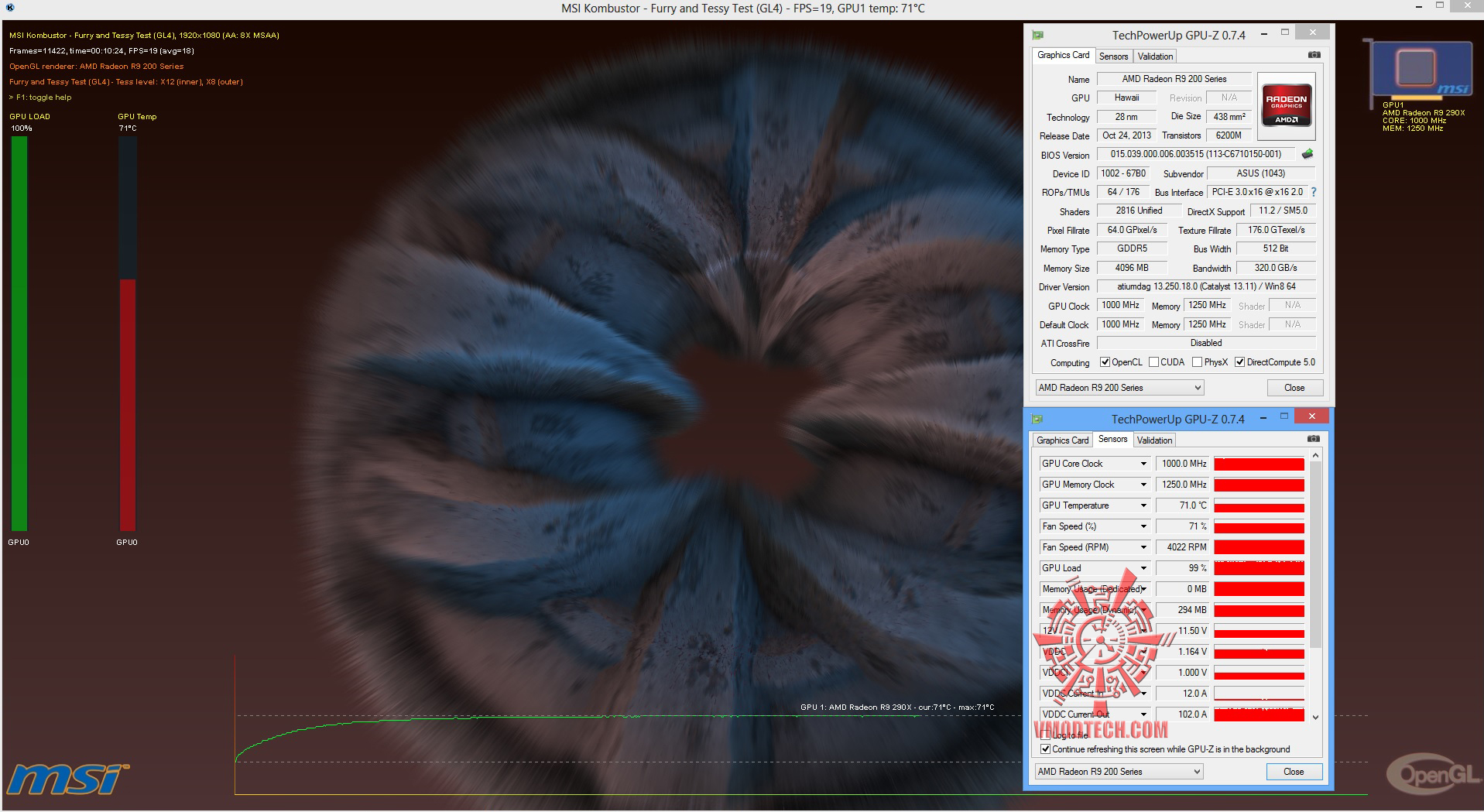Screen dimensions: 1484x812
Task: Click Close button in Sensors GPU-Z window
Action: coord(1294,772)
